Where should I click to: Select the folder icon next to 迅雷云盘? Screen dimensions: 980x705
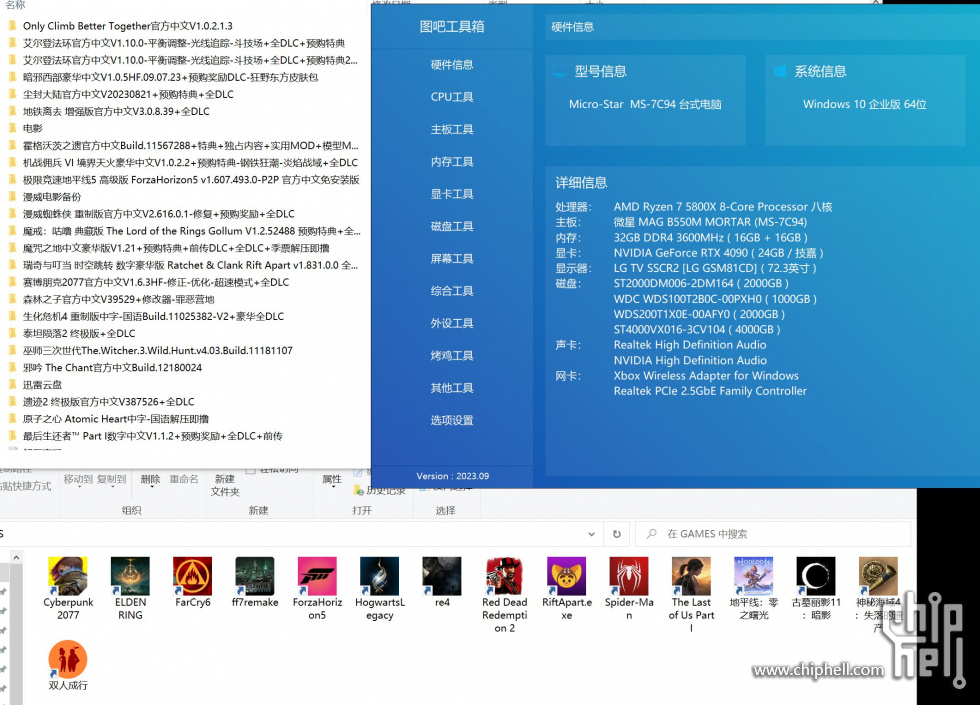tap(12, 384)
